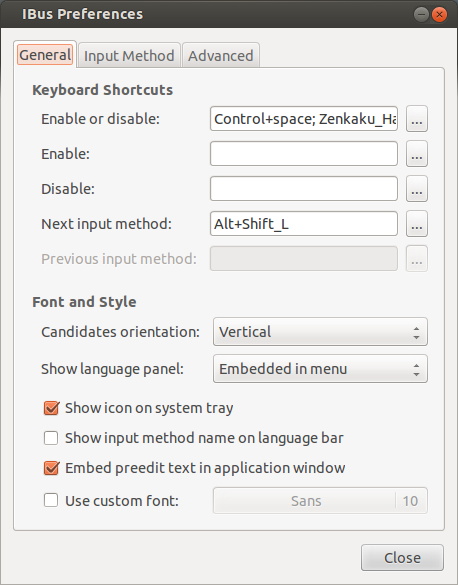Minimize the IBus Preferences window
The width and height of the screenshot is (458, 585).
click(x=421, y=15)
